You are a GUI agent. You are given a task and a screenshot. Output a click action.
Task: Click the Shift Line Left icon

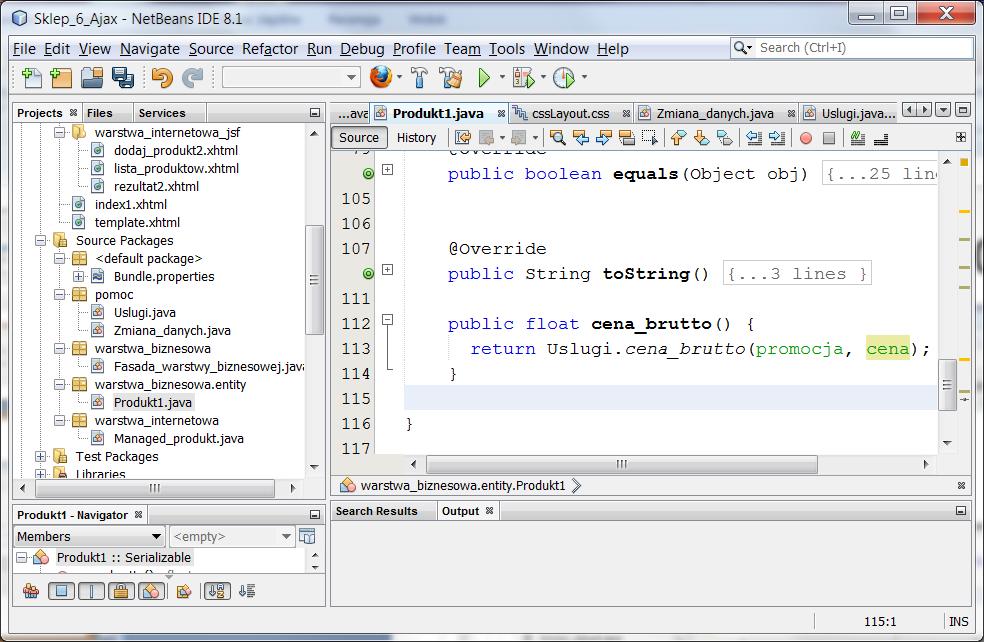click(754, 137)
